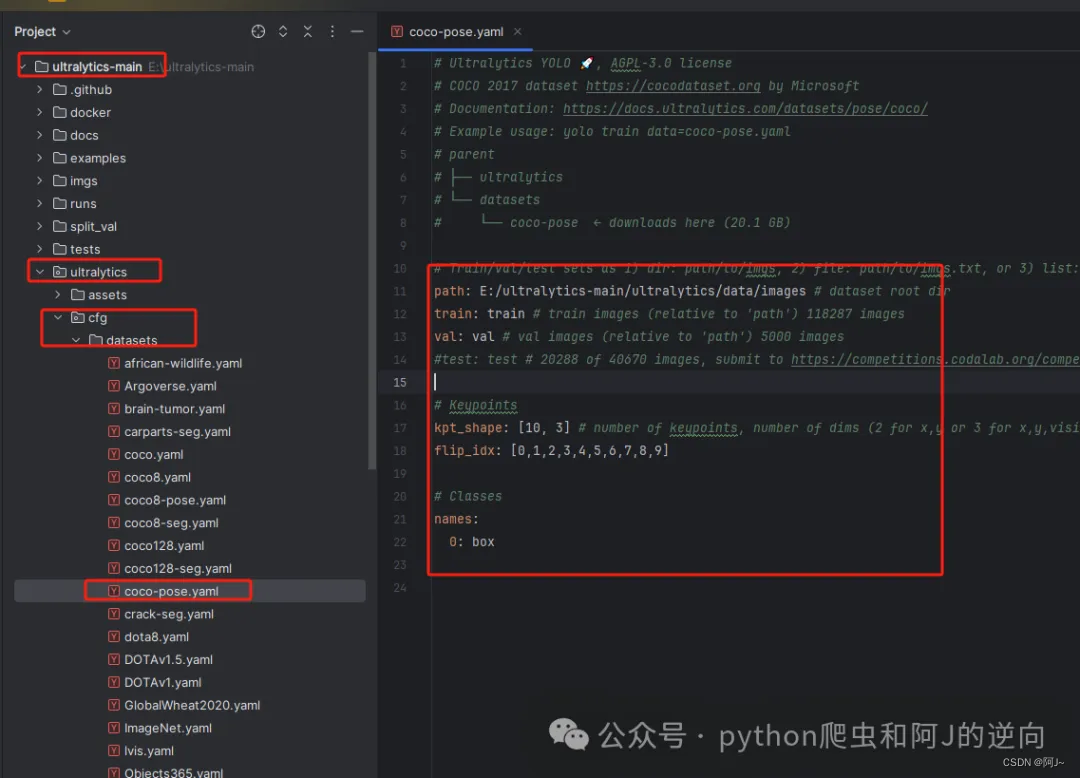Expand all nodes in the Project tree
Image resolution: width=1080 pixels, height=778 pixels.
tap(283, 32)
